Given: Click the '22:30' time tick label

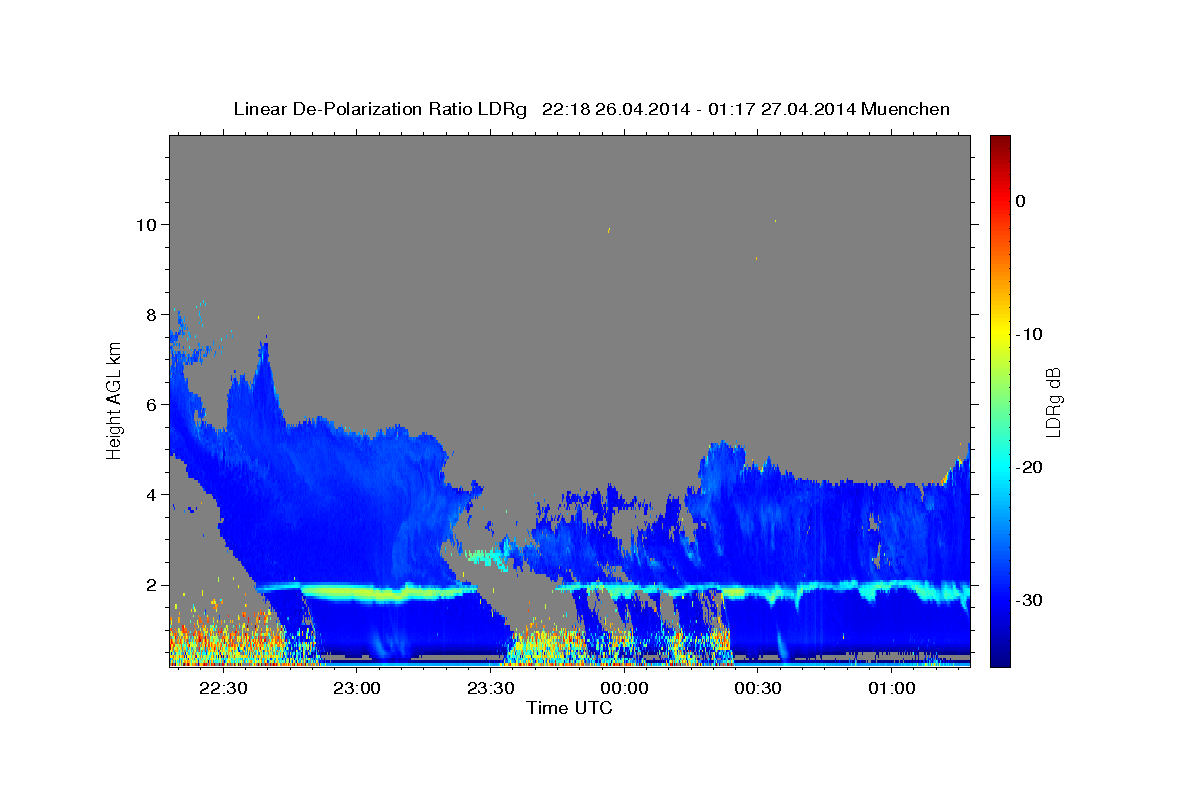Looking at the screenshot, I should (x=223, y=689).
